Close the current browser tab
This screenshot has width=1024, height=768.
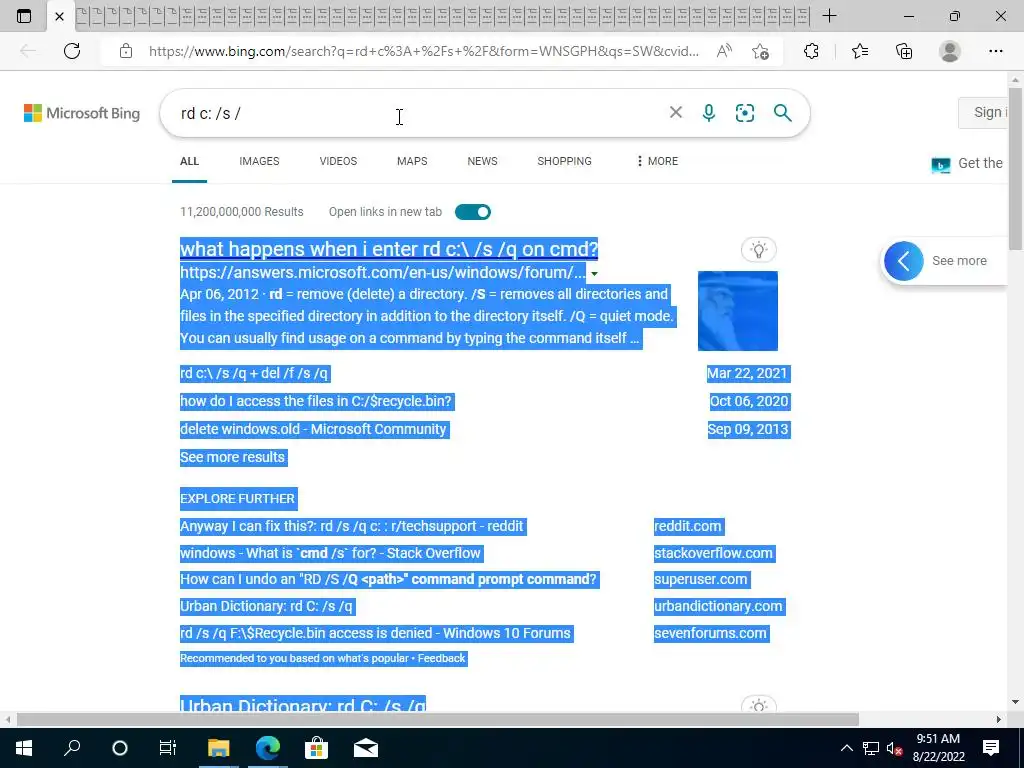click(x=59, y=16)
